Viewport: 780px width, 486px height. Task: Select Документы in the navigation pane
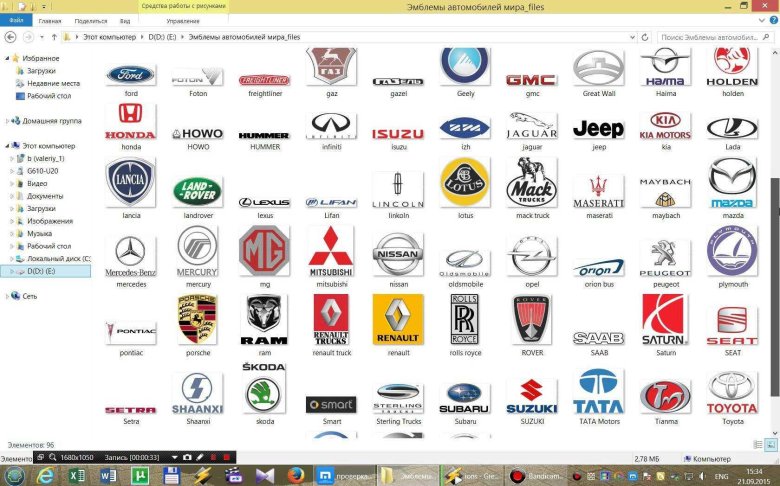(x=45, y=196)
